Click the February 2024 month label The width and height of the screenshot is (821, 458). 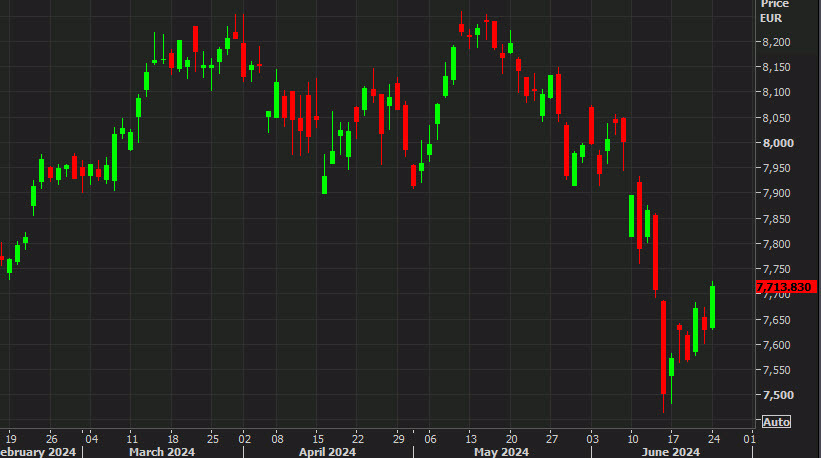coord(38,452)
